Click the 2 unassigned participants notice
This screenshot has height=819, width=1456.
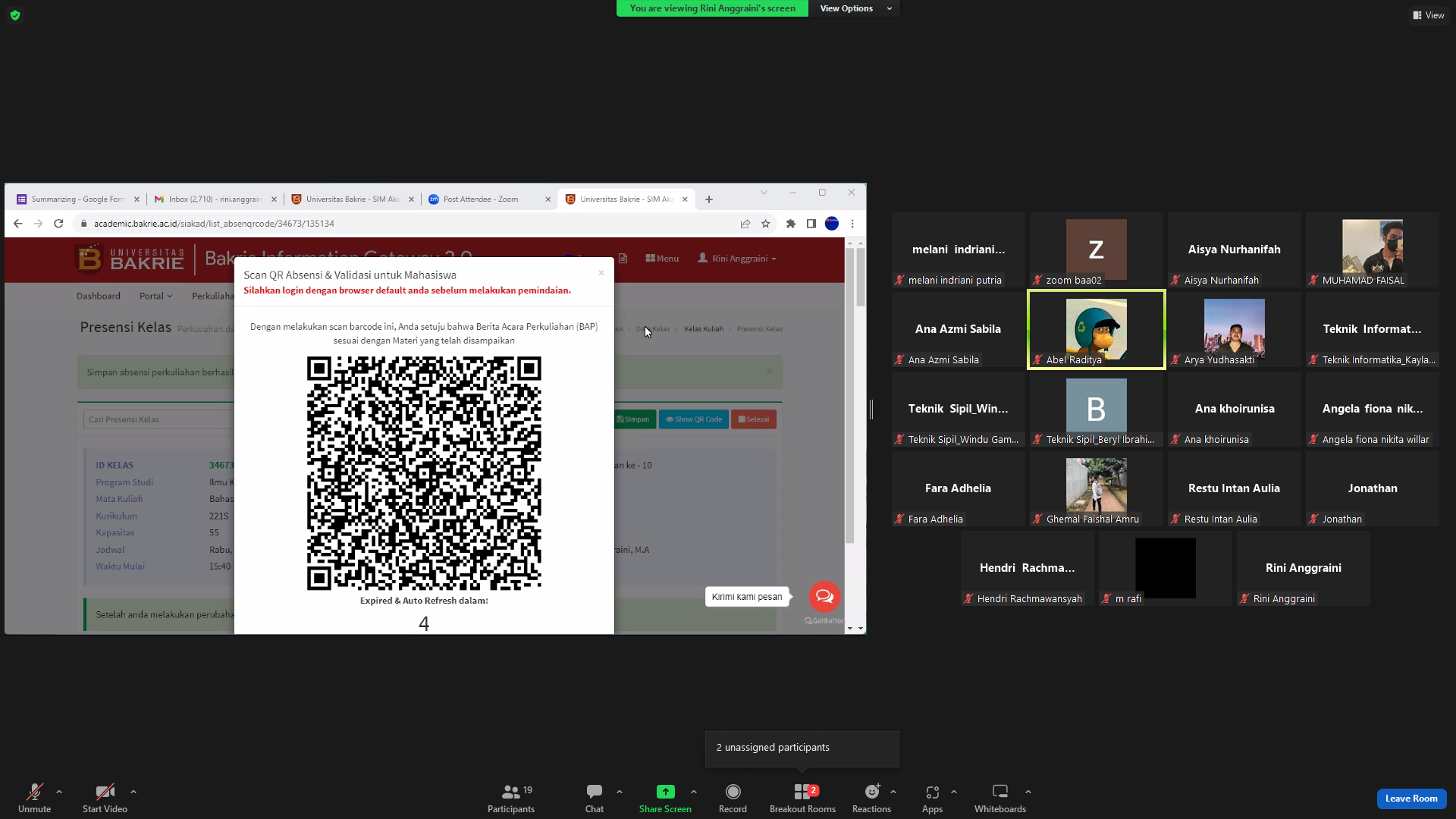(x=802, y=748)
